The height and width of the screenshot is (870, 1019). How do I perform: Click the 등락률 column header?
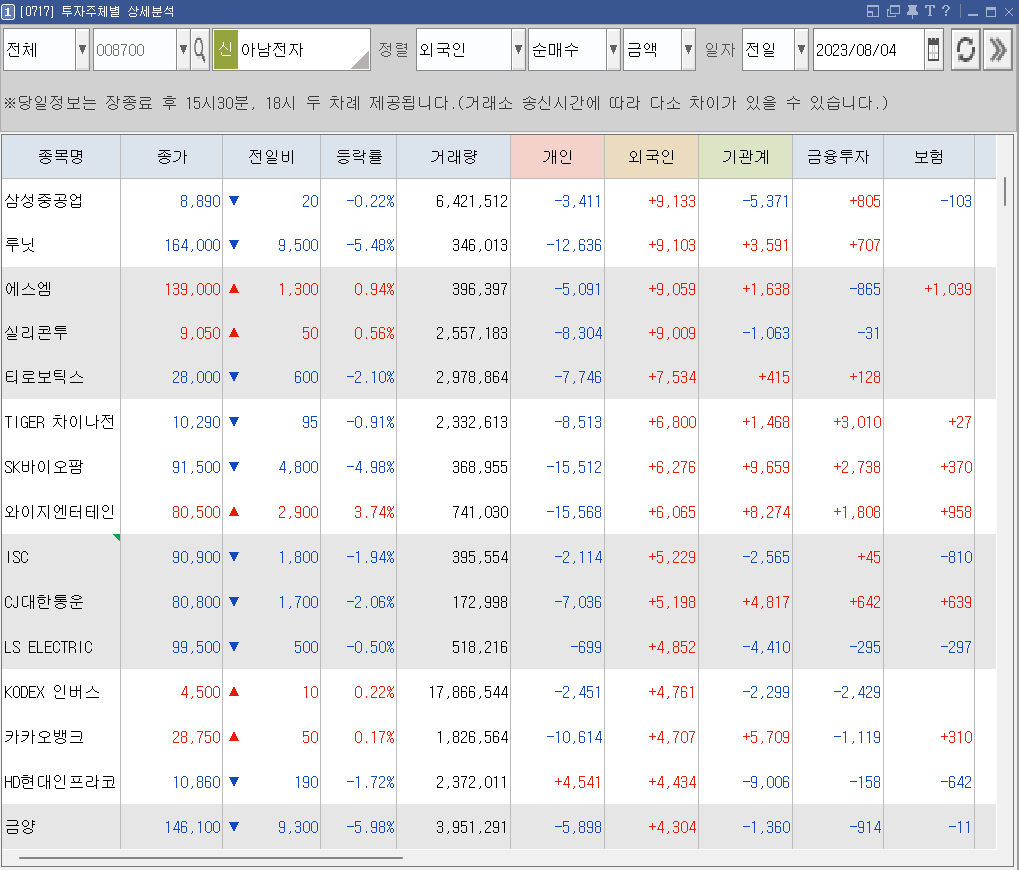tap(359, 157)
